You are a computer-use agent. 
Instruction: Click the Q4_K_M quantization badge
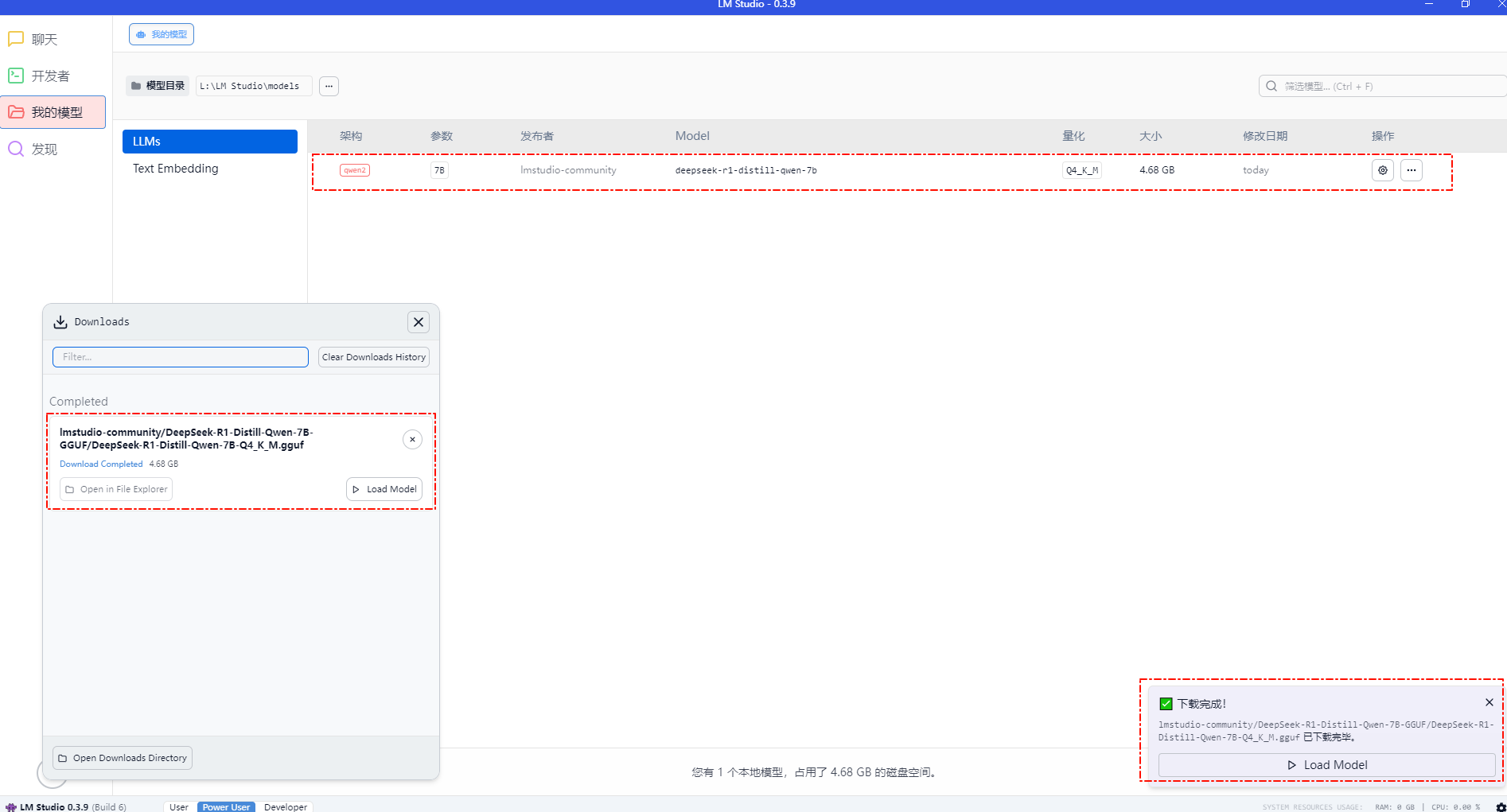tap(1082, 170)
